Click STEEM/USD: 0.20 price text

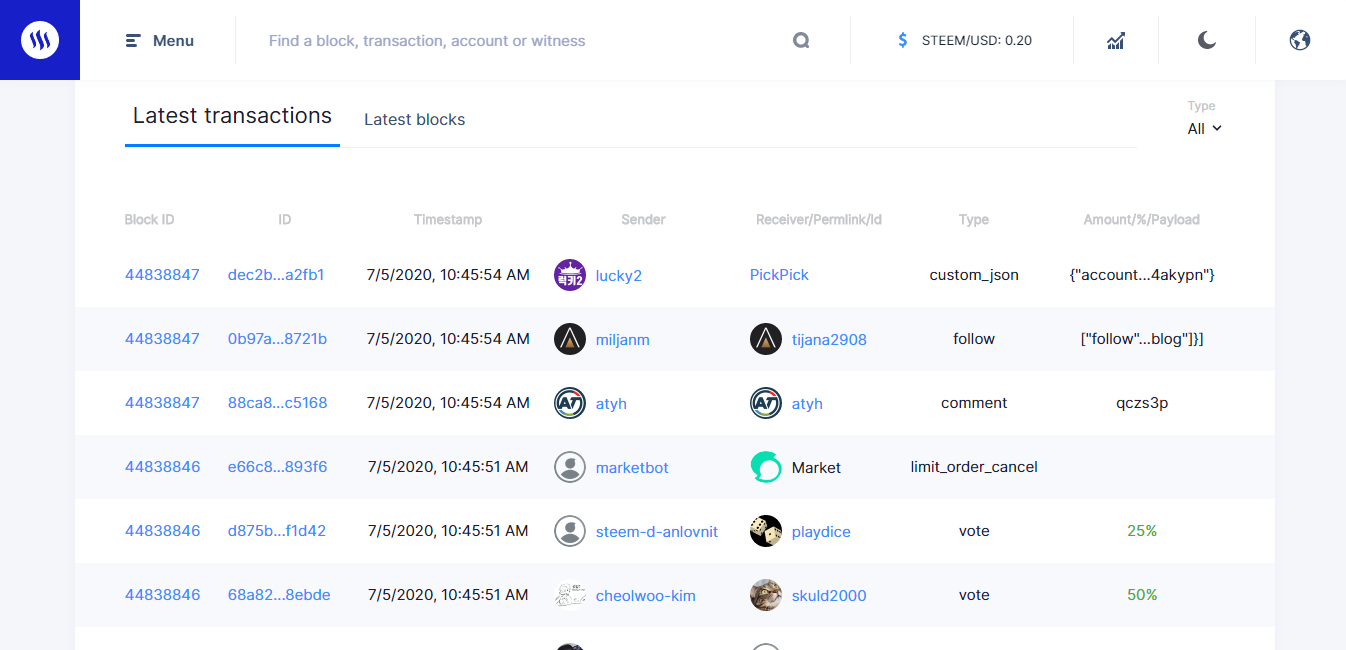pyautogui.click(x=977, y=41)
